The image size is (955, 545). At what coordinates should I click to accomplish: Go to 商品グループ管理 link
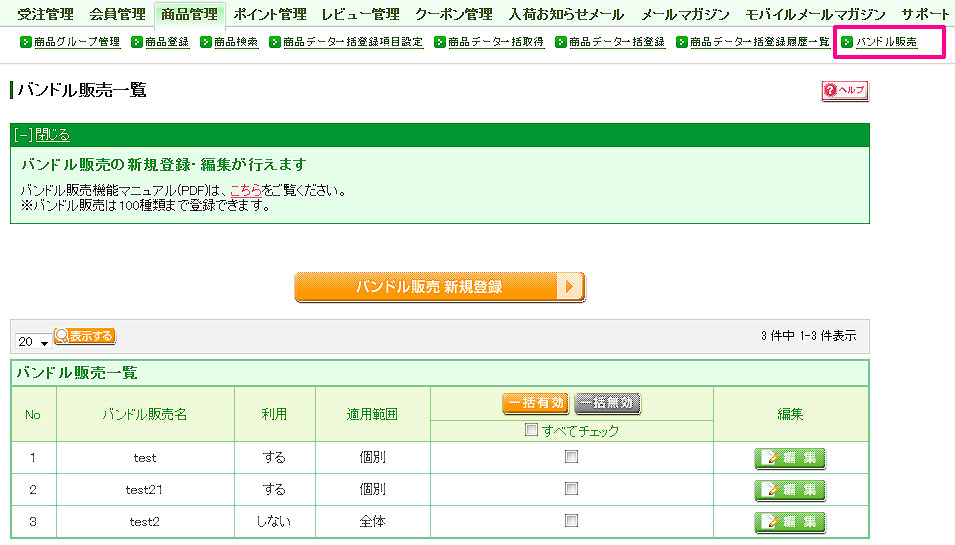pos(77,42)
